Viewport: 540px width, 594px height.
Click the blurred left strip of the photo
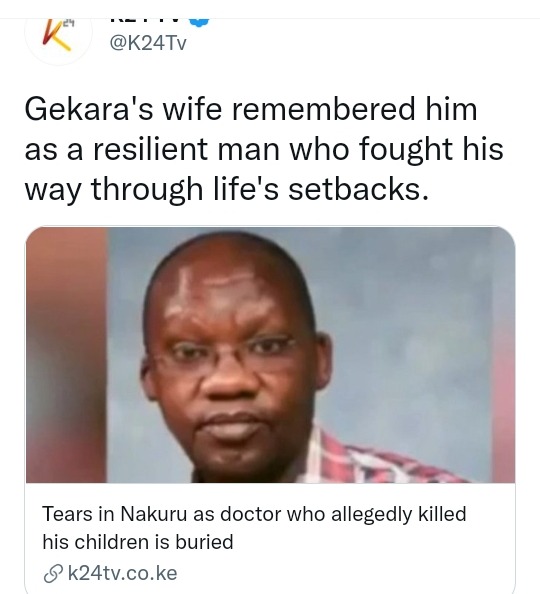[66, 355]
